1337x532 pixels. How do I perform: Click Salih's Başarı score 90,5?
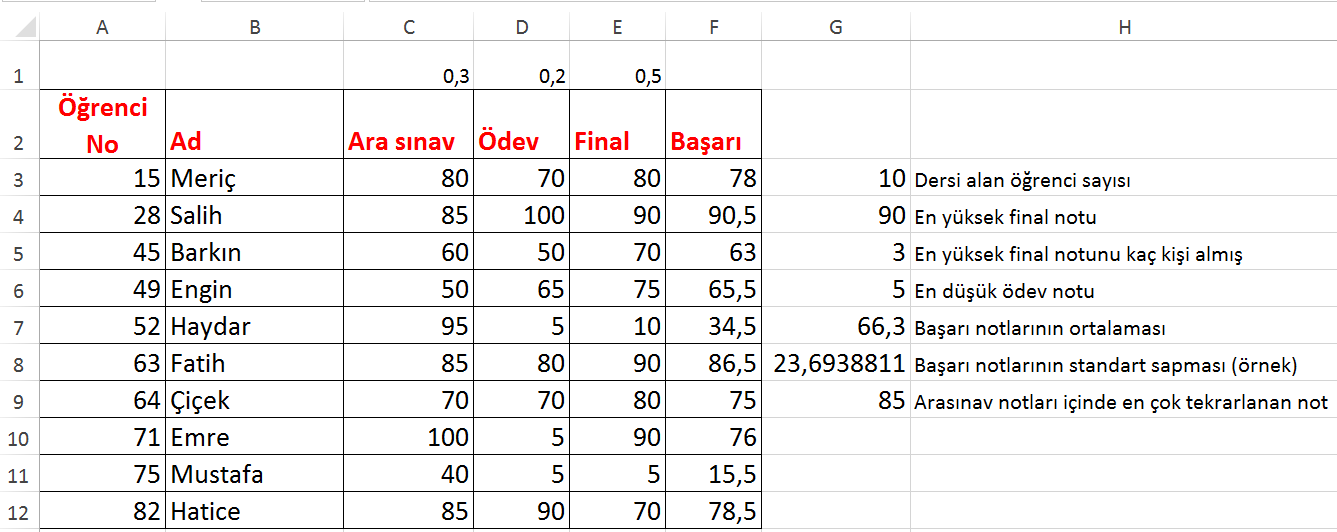[713, 216]
